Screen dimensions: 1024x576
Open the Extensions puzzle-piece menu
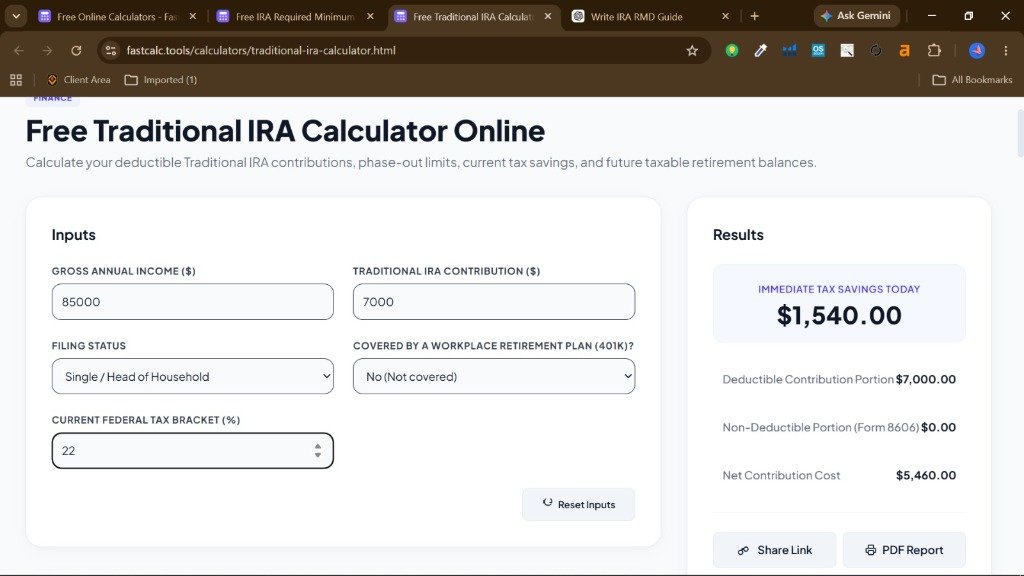[935, 50]
